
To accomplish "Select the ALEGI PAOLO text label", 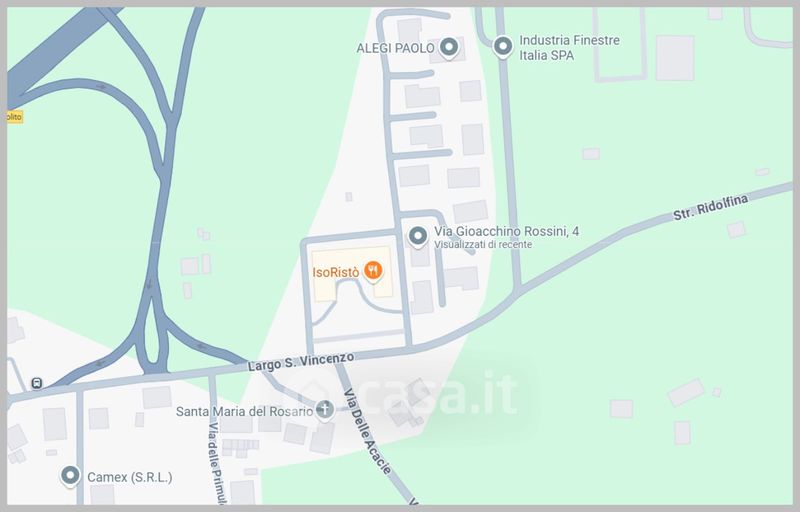I will point(395,48).
